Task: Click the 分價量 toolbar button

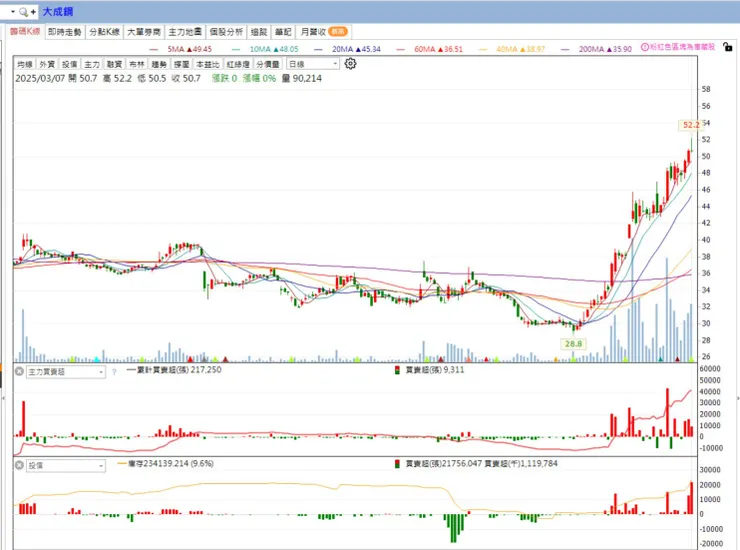Action: [268, 64]
